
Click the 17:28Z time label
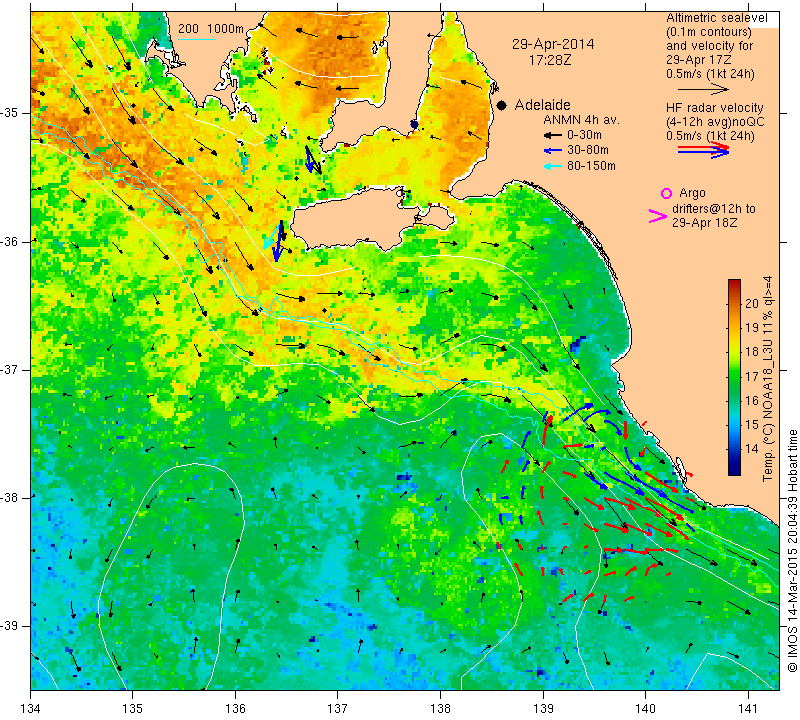pyautogui.click(x=550, y=60)
